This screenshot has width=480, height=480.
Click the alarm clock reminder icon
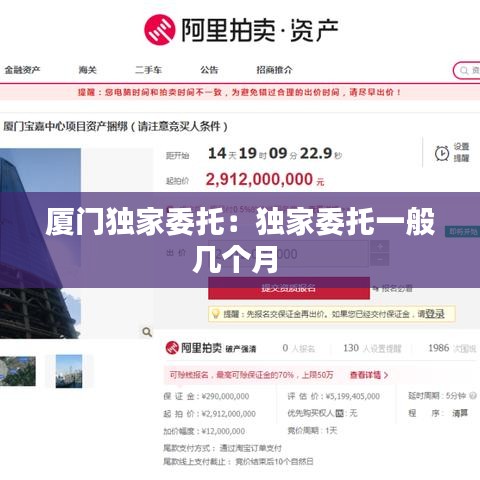click(442, 153)
